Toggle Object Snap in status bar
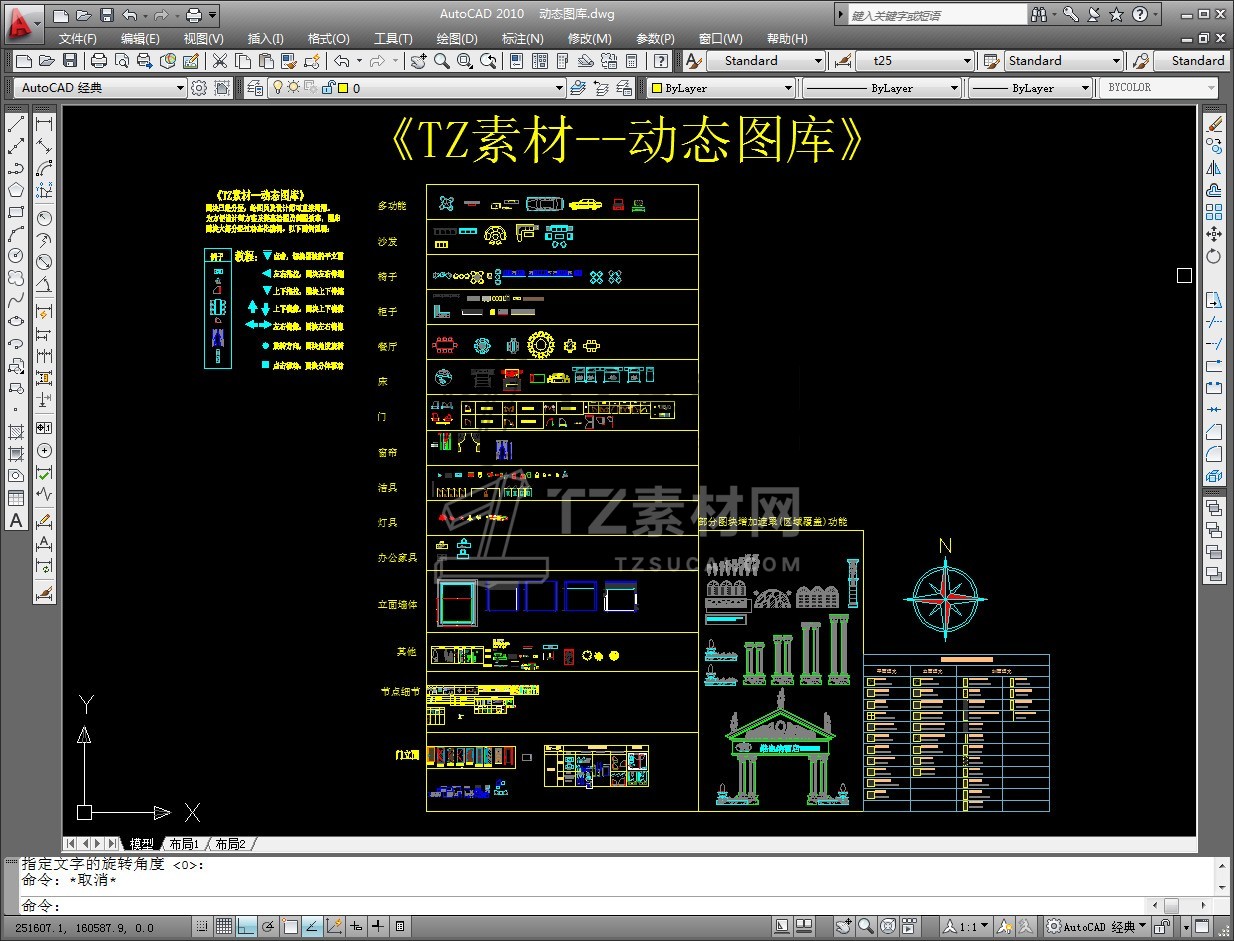This screenshot has width=1234, height=941. [x=291, y=927]
